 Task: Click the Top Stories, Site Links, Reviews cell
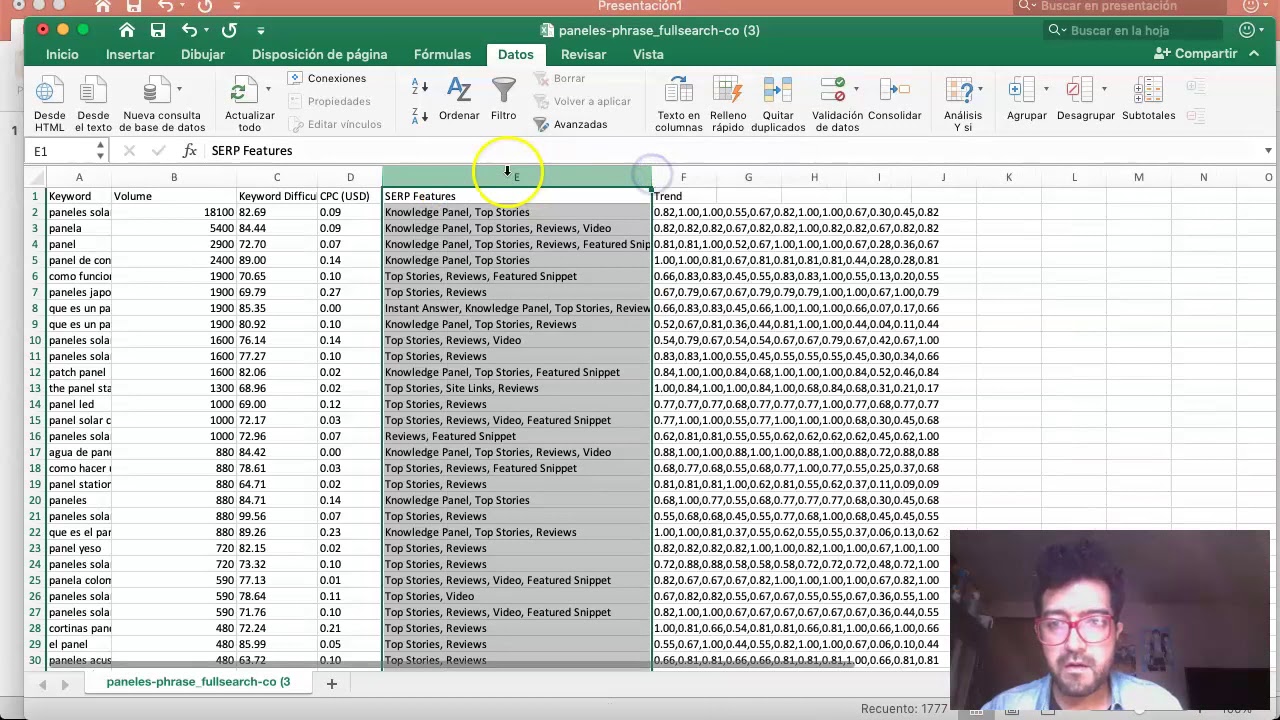517,388
